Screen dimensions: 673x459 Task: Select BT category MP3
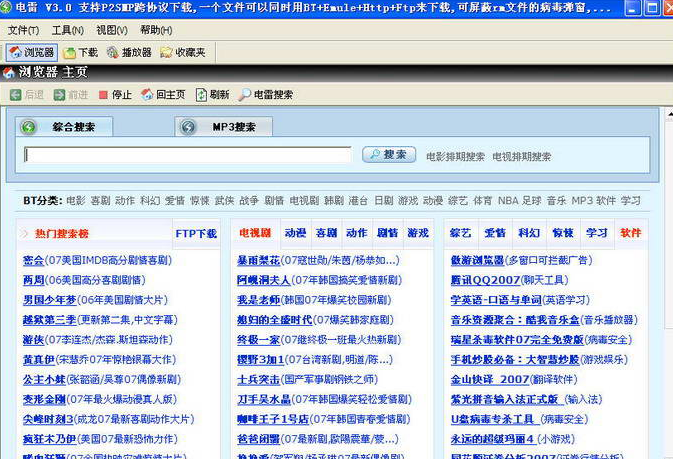[x=582, y=201]
